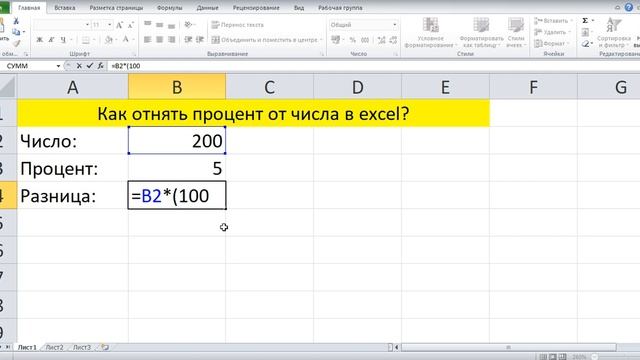This screenshot has width=640, height=360.
Task: Center cell text horizontally
Action: coord(160,40)
